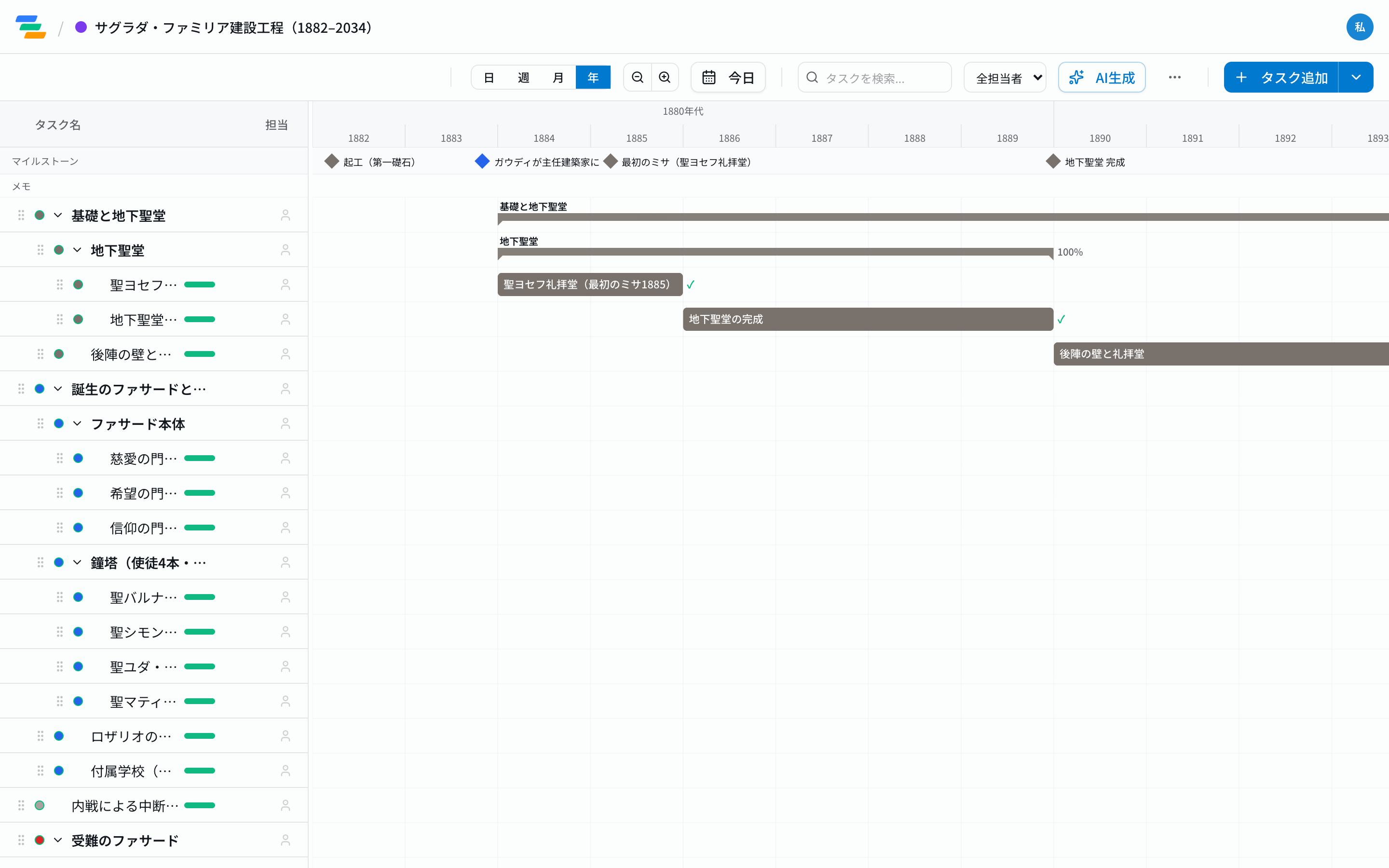This screenshot has width=1389, height=868.
Task: Grab drag handle of 希望の門… row
Action: coord(60,493)
